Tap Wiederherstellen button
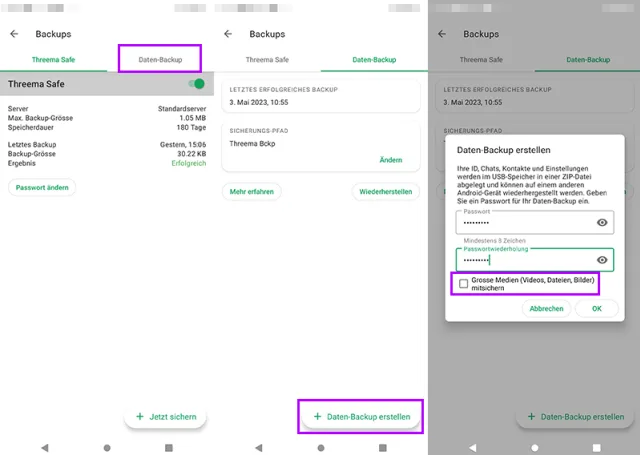The image size is (640, 455). tap(386, 191)
